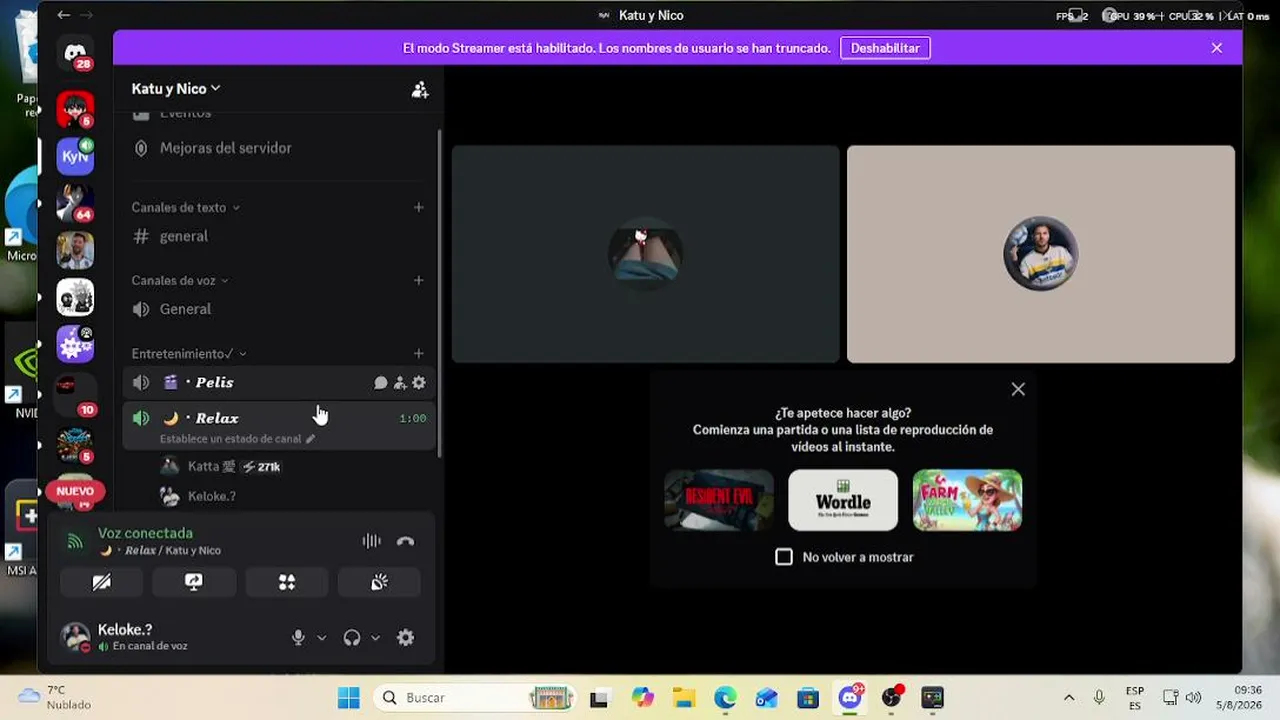Focus the hello-kitty avatar video tile
The width and height of the screenshot is (1280, 720).
click(645, 254)
